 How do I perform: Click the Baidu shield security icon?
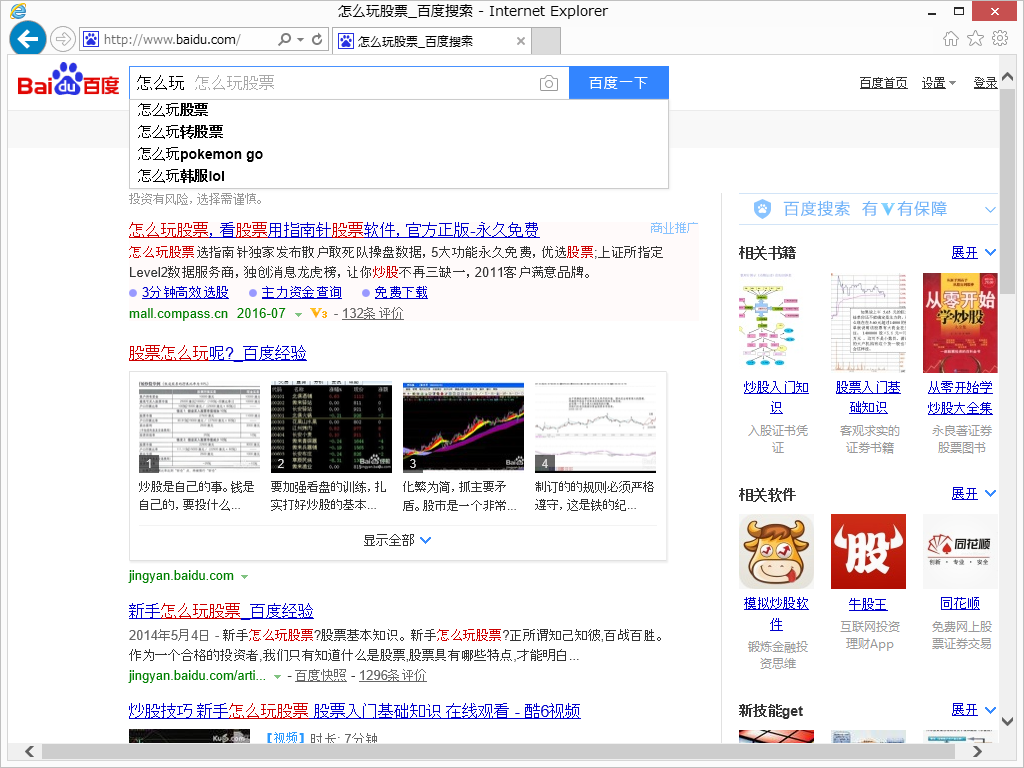[761, 209]
